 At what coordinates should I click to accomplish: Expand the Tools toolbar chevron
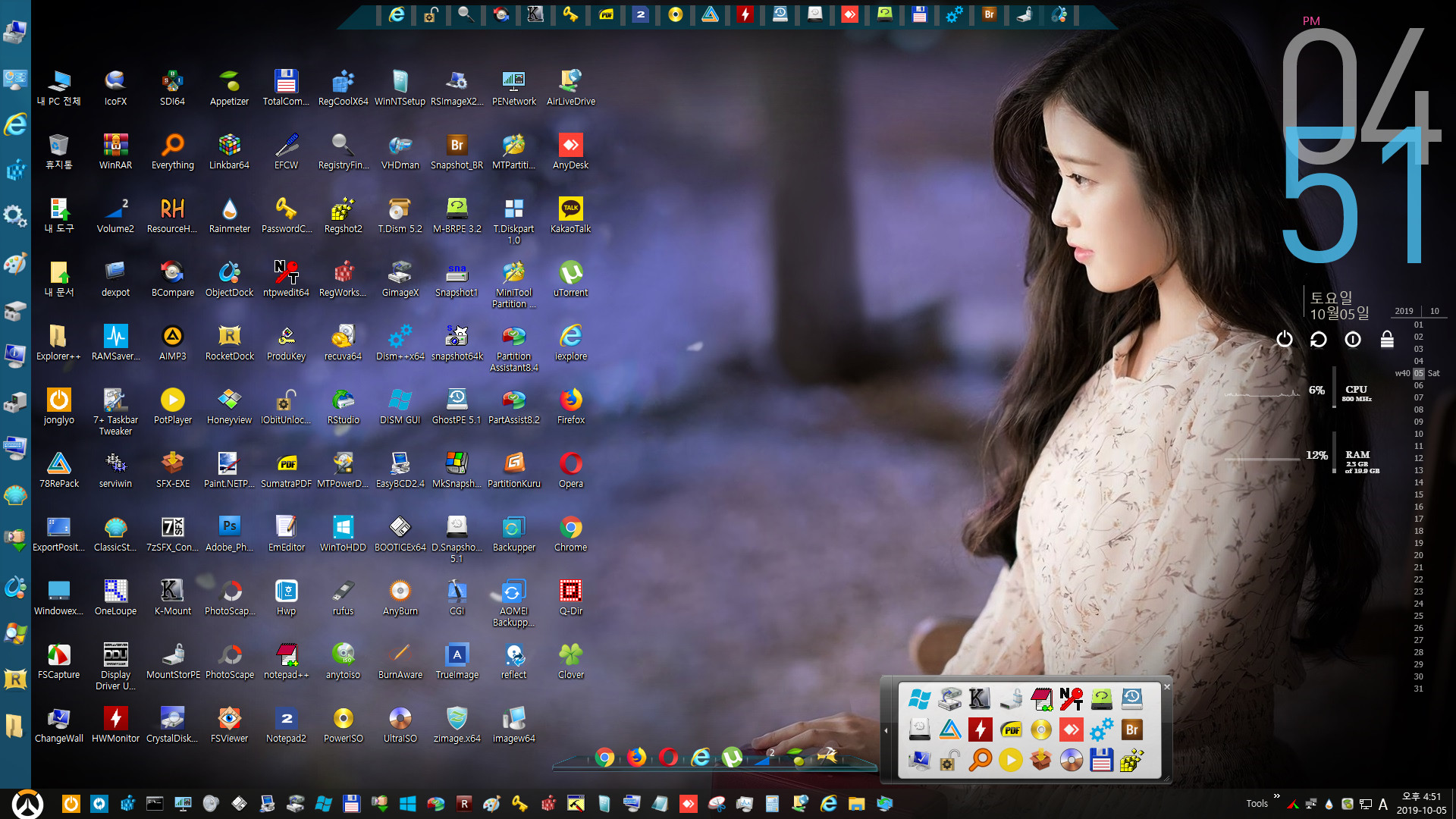coord(1277,796)
